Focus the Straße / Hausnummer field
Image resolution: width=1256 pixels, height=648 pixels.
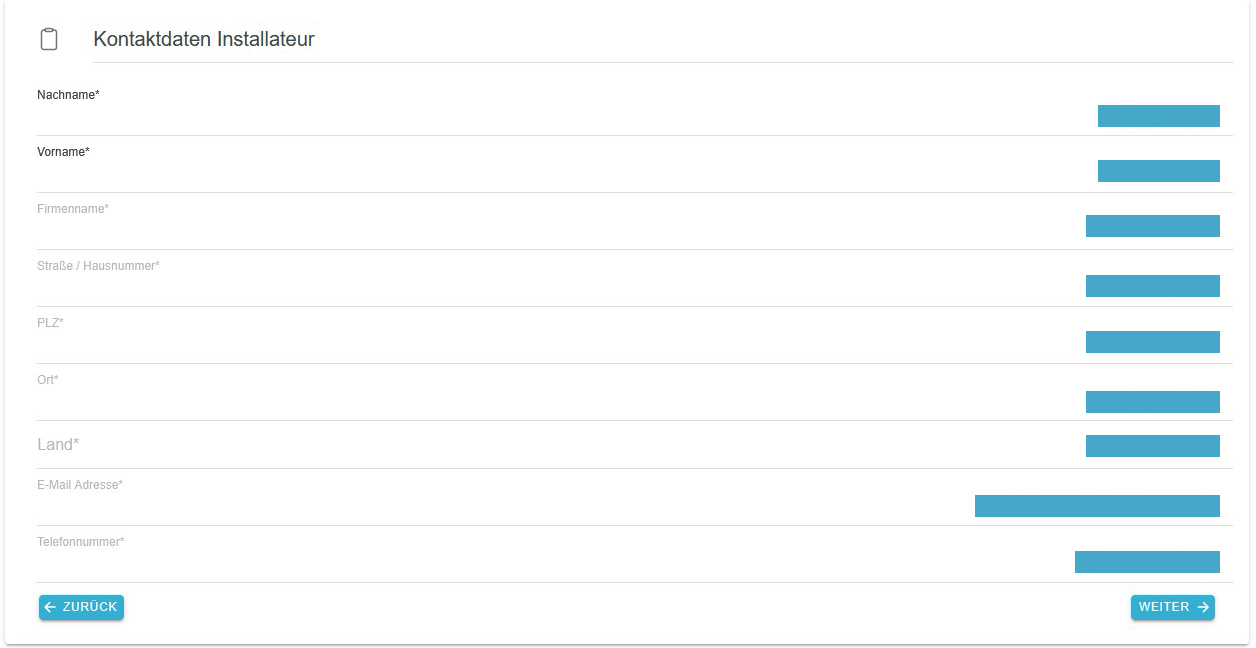(x=500, y=287)
